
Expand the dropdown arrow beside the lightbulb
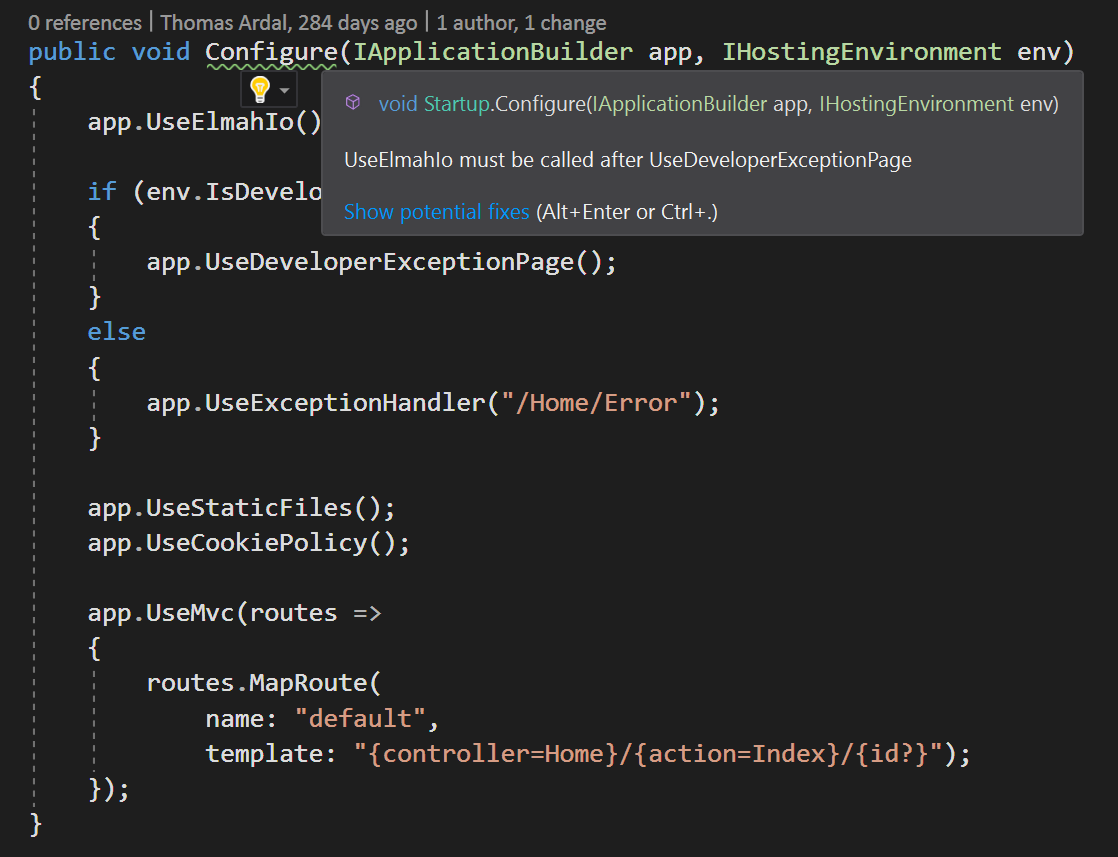(285, 91)
